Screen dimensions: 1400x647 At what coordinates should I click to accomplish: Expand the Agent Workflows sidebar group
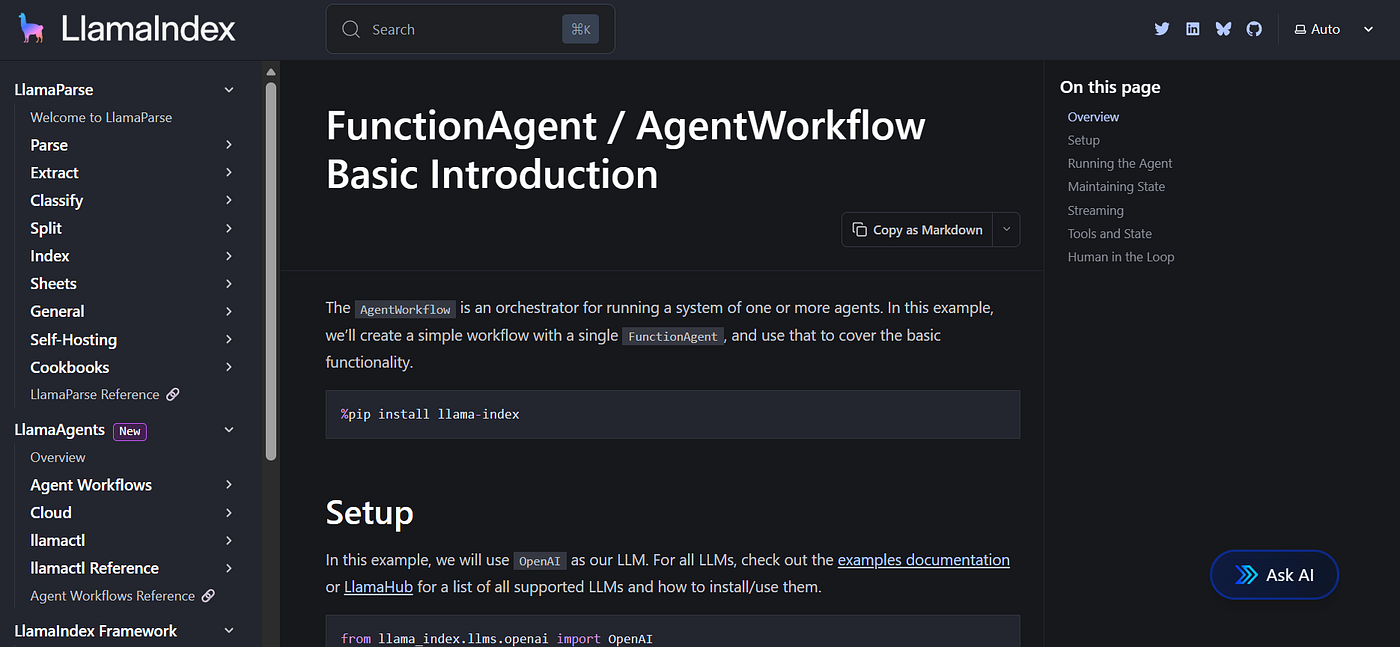(x=229, y=485)
